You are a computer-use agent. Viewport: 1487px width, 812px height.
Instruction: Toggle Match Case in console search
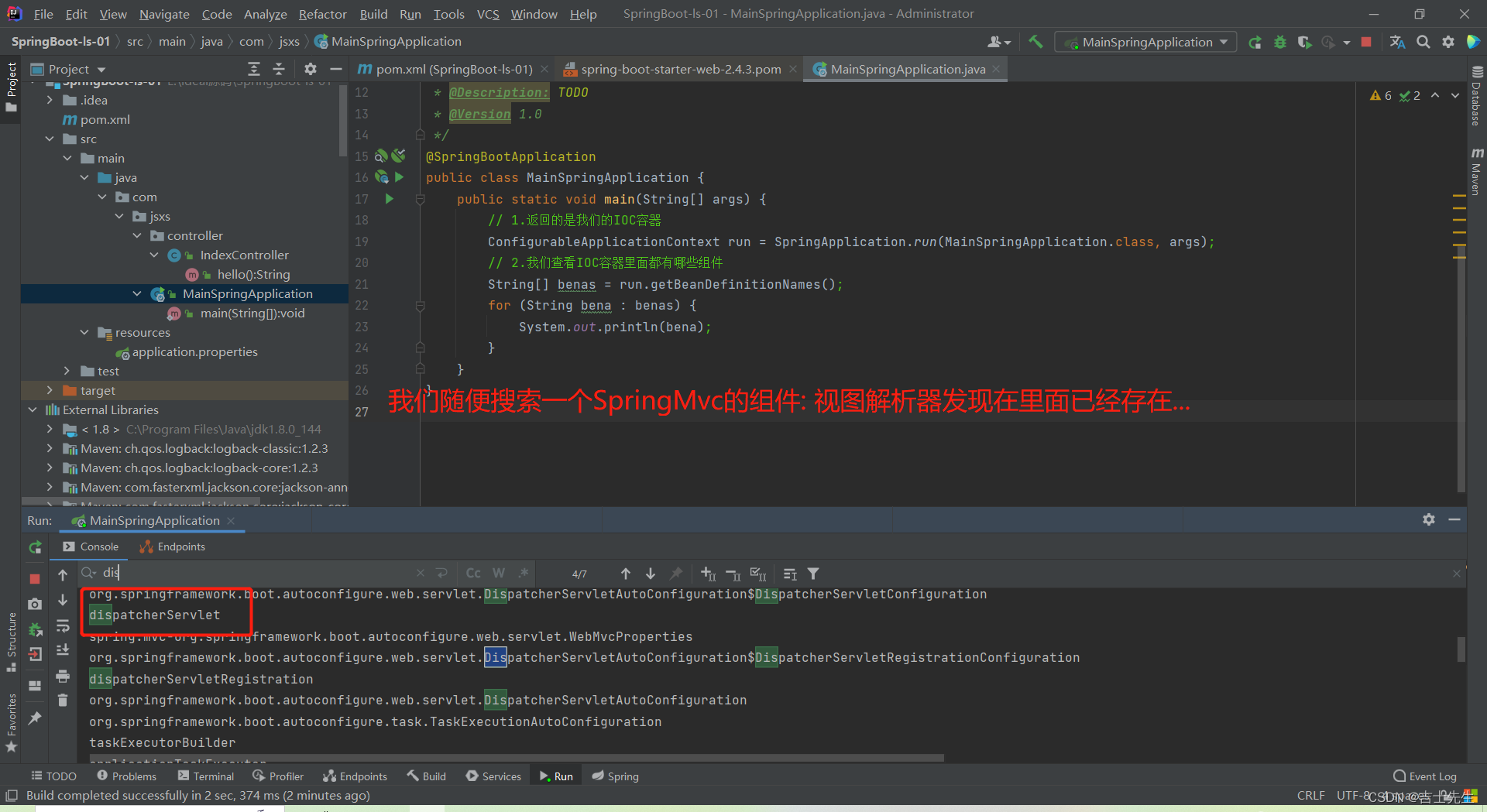click(473, 574)
